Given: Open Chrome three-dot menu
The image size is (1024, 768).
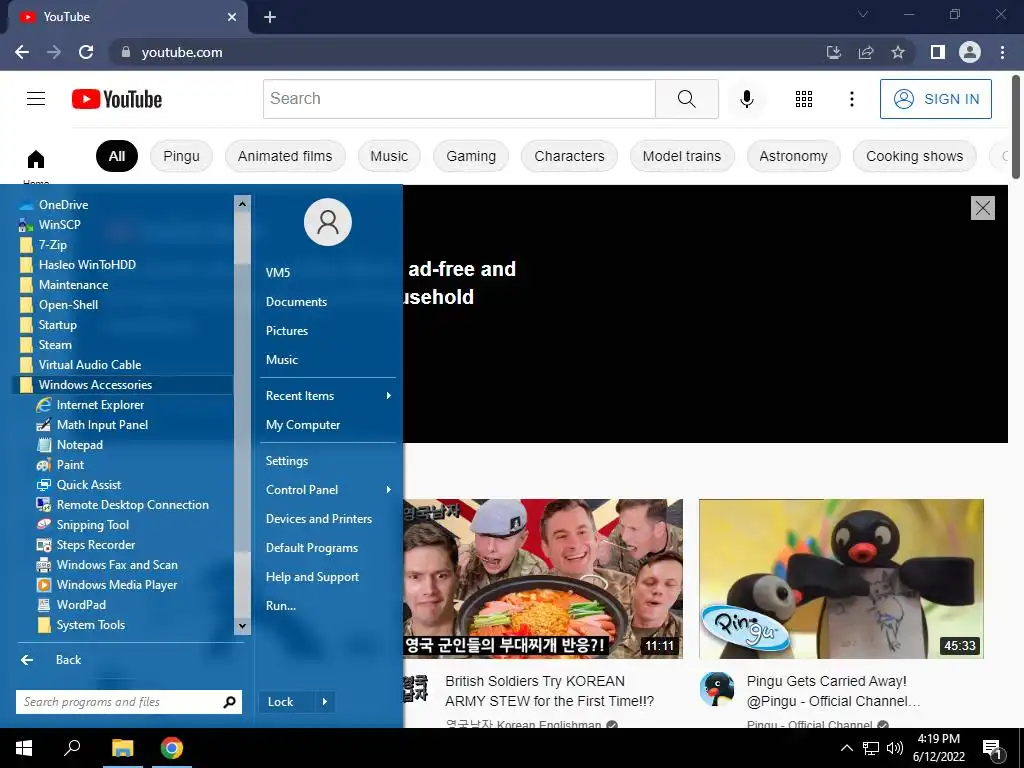Looking at the screenshot, I should pyautogui.click(x=1002, y=52).
